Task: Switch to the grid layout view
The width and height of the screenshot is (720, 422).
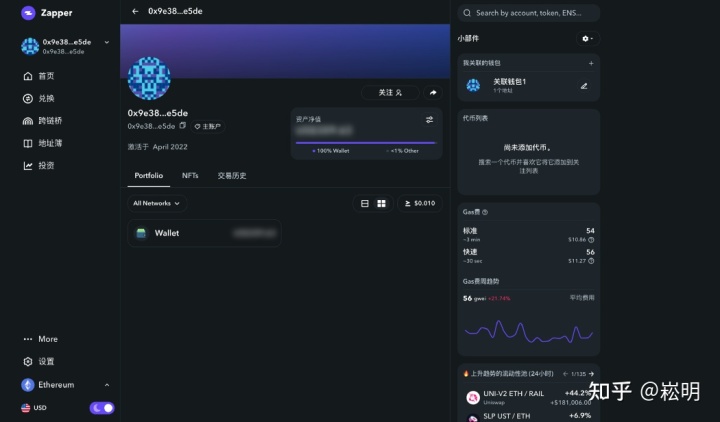Action: tap(381, 203)
